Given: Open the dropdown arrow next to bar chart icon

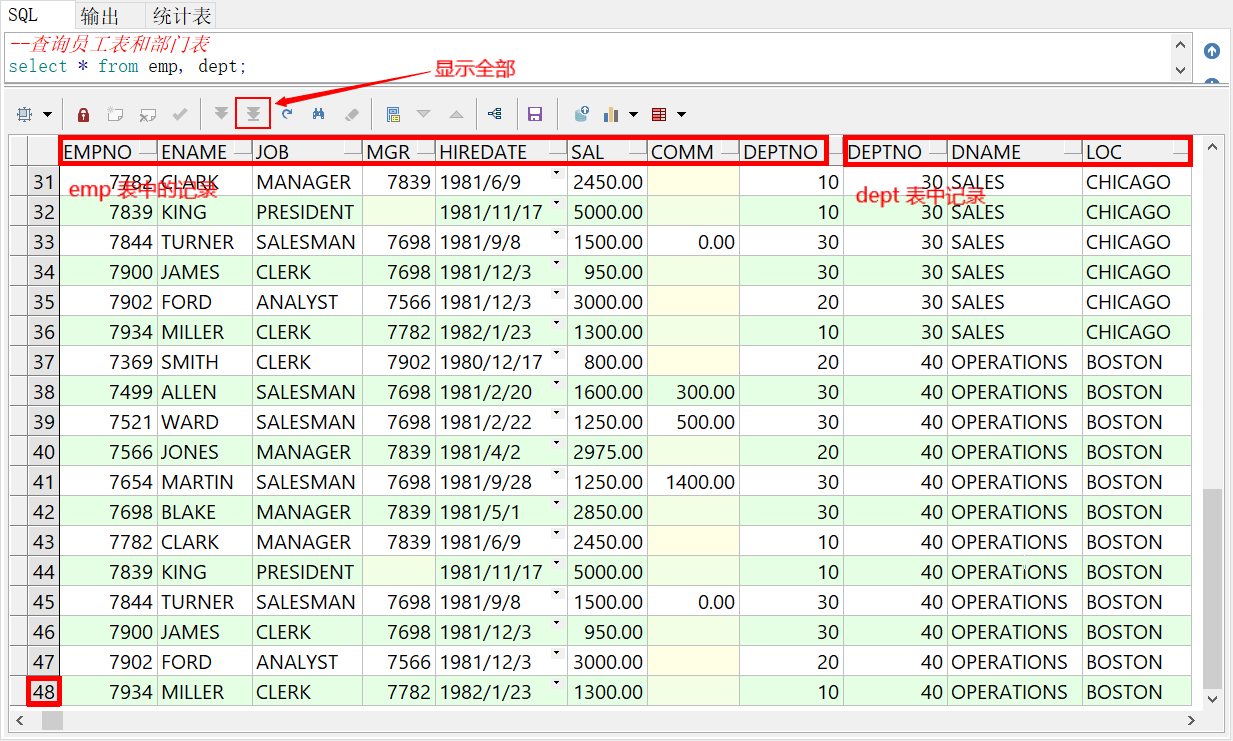Looking at the screenshot, I should click(x=633, y=115).
